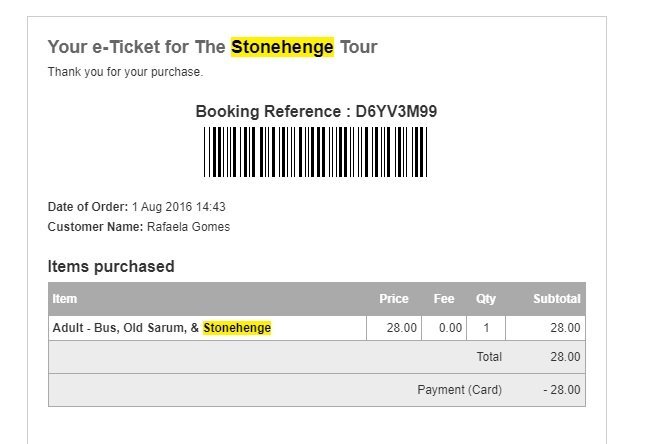The height and width of the screenshot is (444, 657).
Task: Click the quantity cell showing 1
Action: [486, 328]
